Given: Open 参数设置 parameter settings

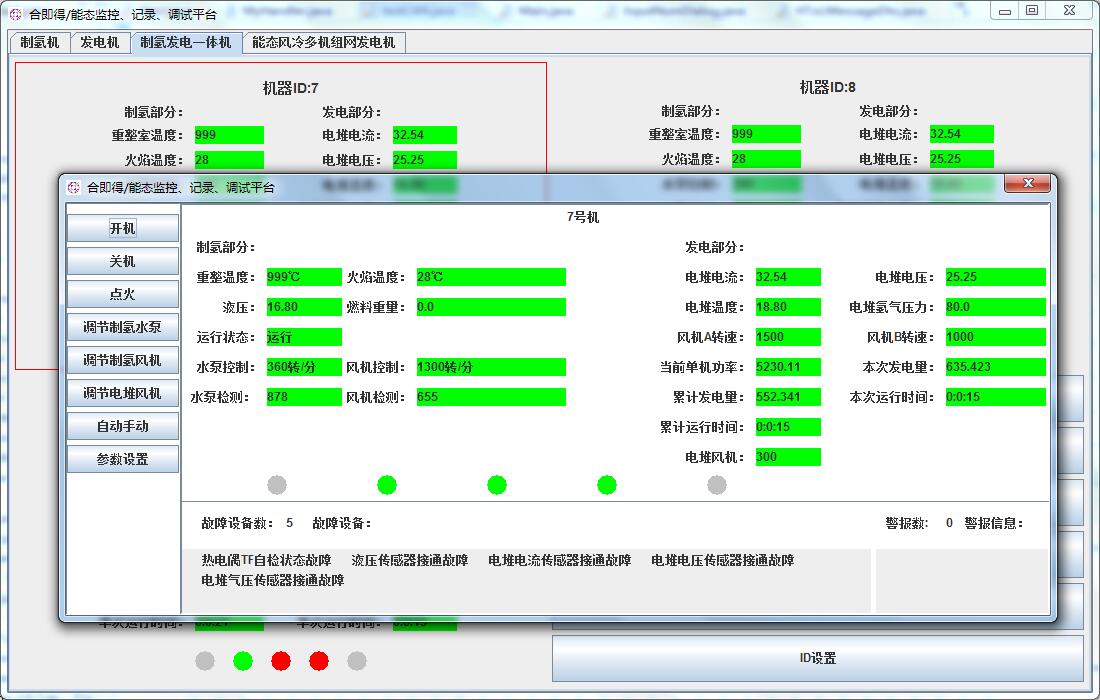Looking at the screenshot, I should coord(122,459).
